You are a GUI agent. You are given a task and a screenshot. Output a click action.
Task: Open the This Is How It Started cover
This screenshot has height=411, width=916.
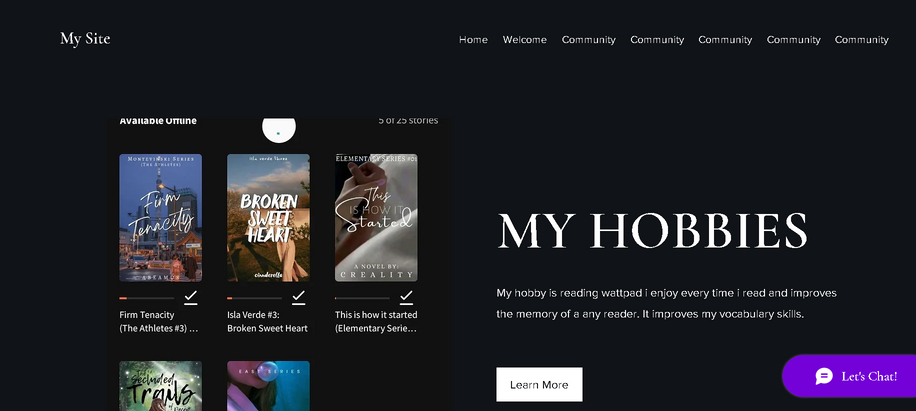376,217
